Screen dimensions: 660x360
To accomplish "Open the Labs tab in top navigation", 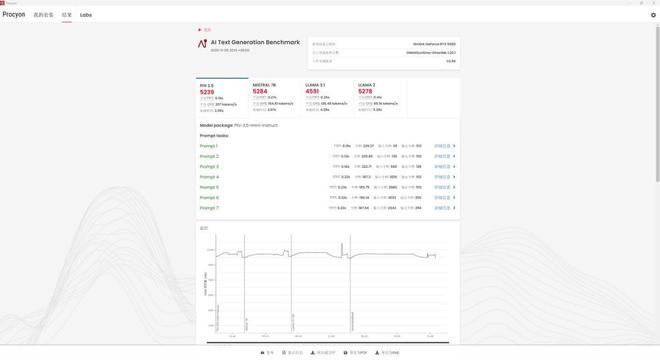I will pyautogui.click(x=86, y=15).
